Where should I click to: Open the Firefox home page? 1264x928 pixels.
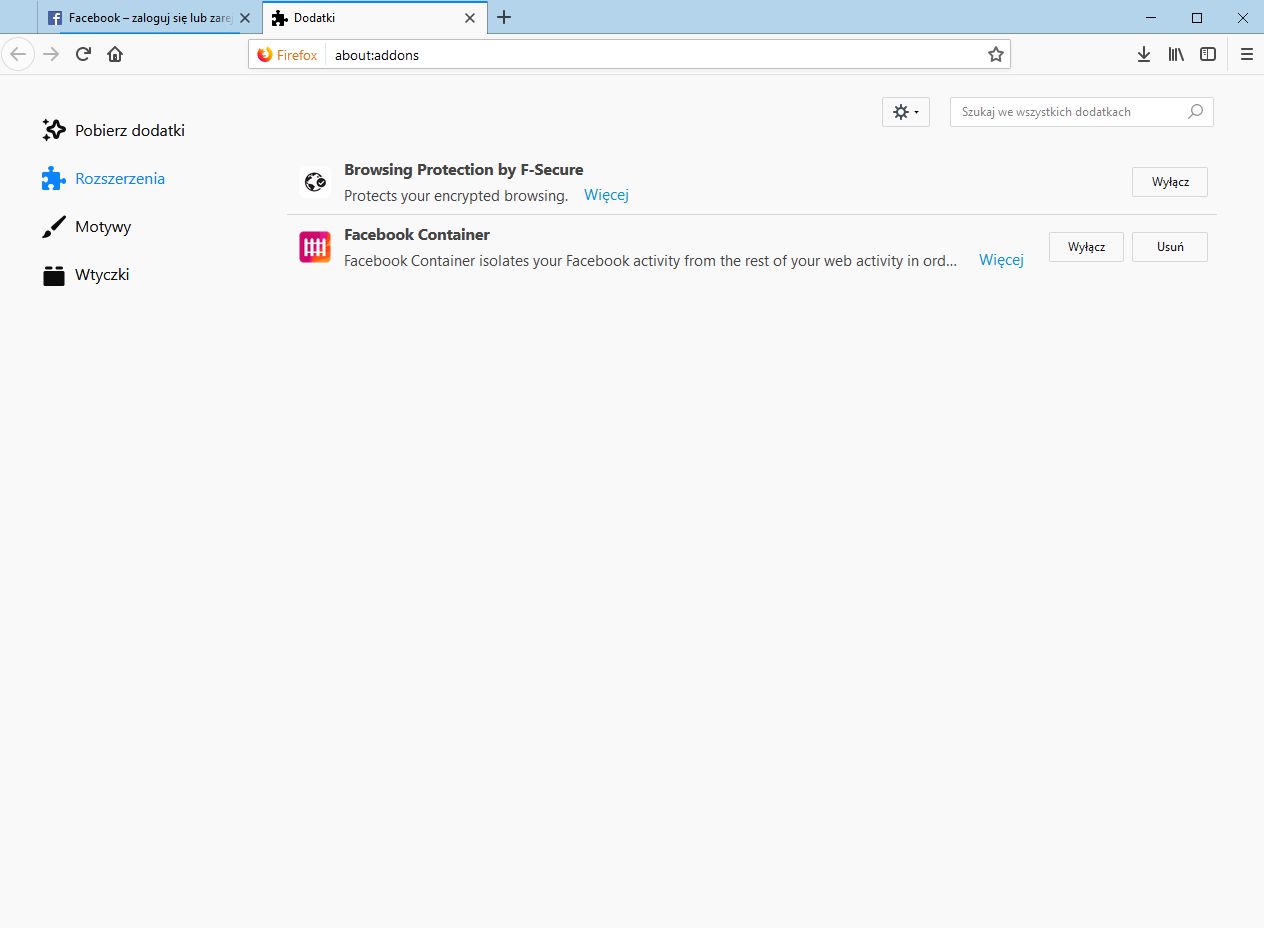pyautogui.click(x=115, y=54)
